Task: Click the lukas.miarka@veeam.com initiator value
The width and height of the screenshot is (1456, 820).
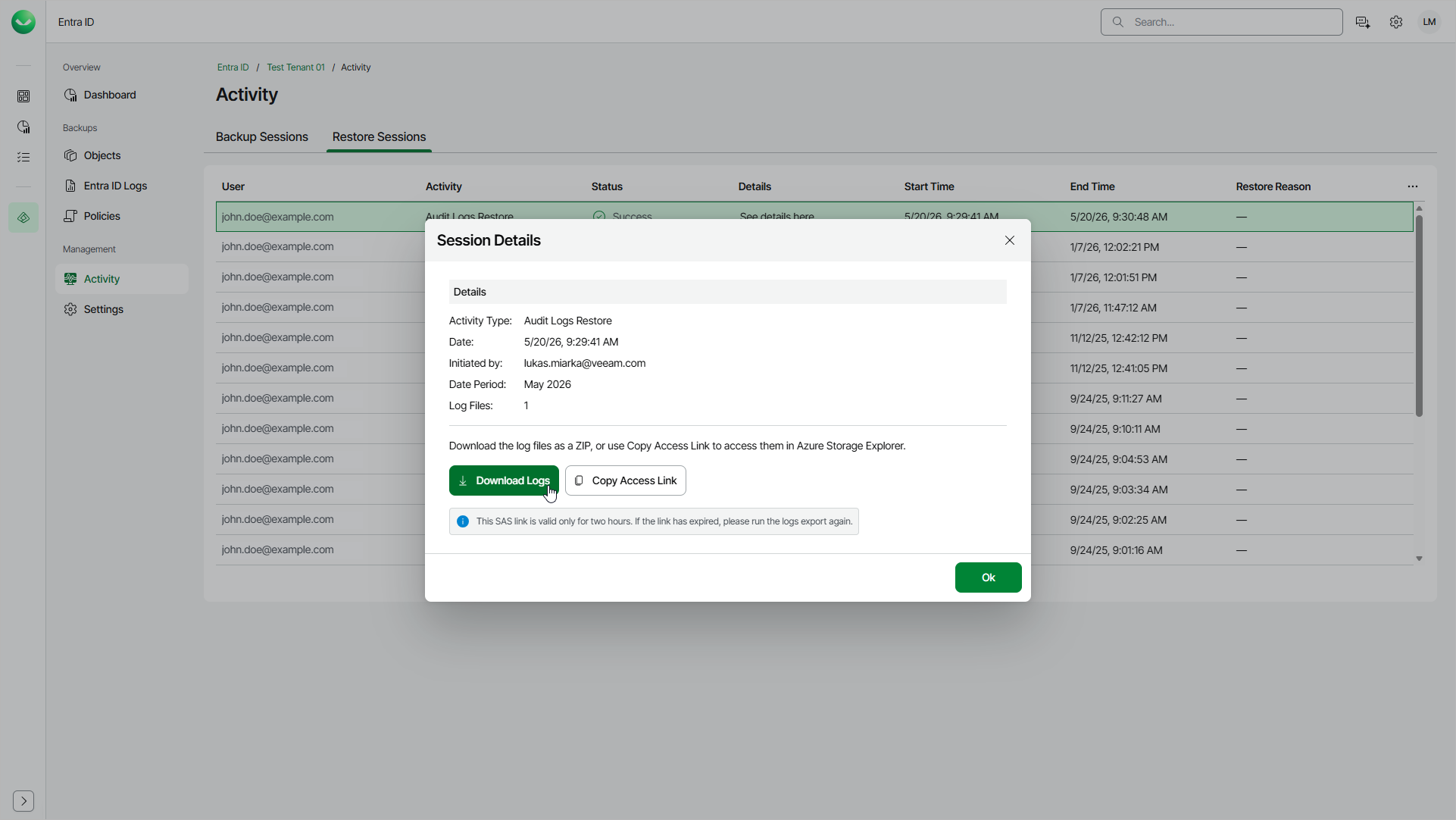Action: [x=585, y=363]
